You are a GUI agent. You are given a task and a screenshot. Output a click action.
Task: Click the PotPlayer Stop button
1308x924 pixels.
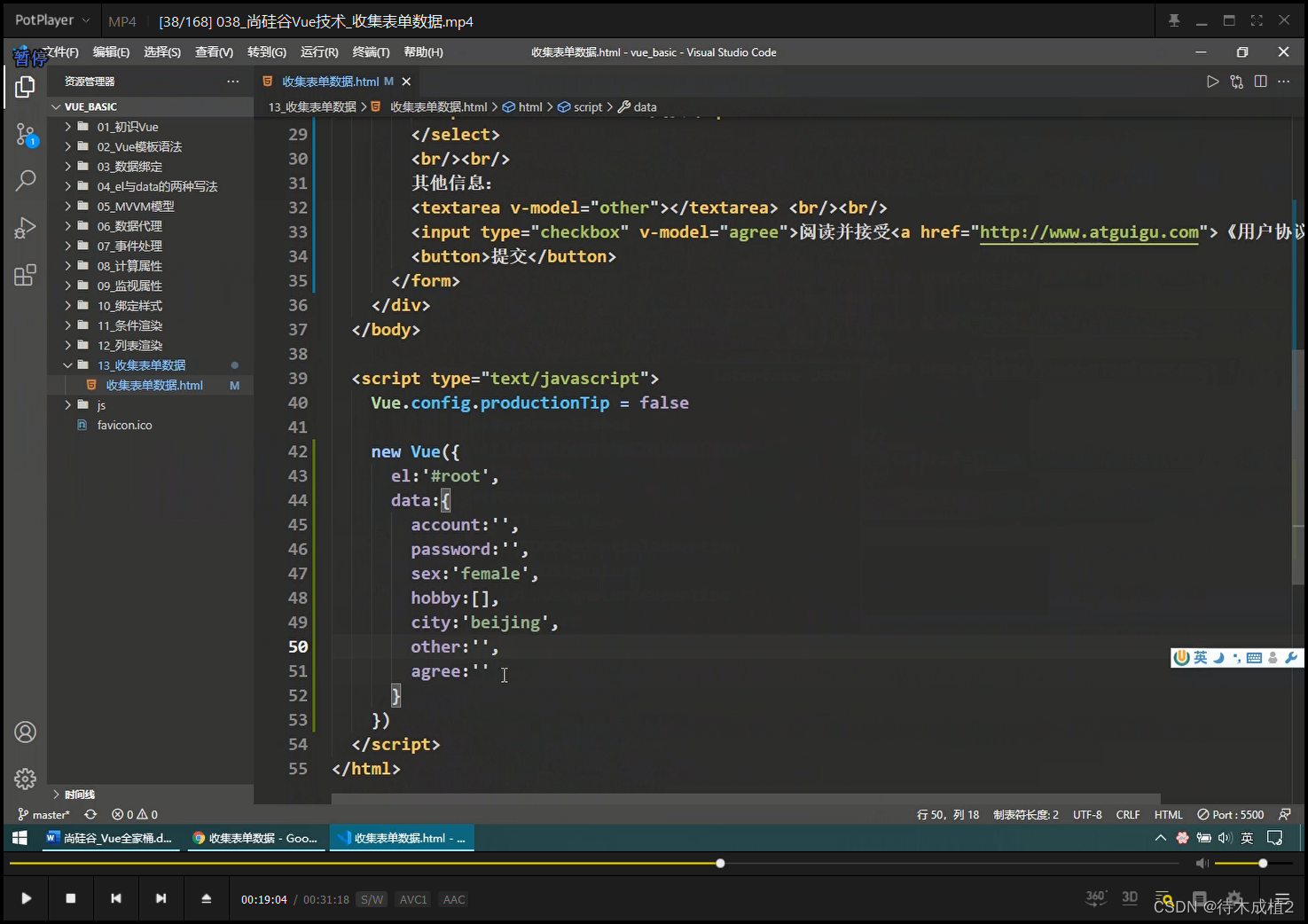point(71,898)
